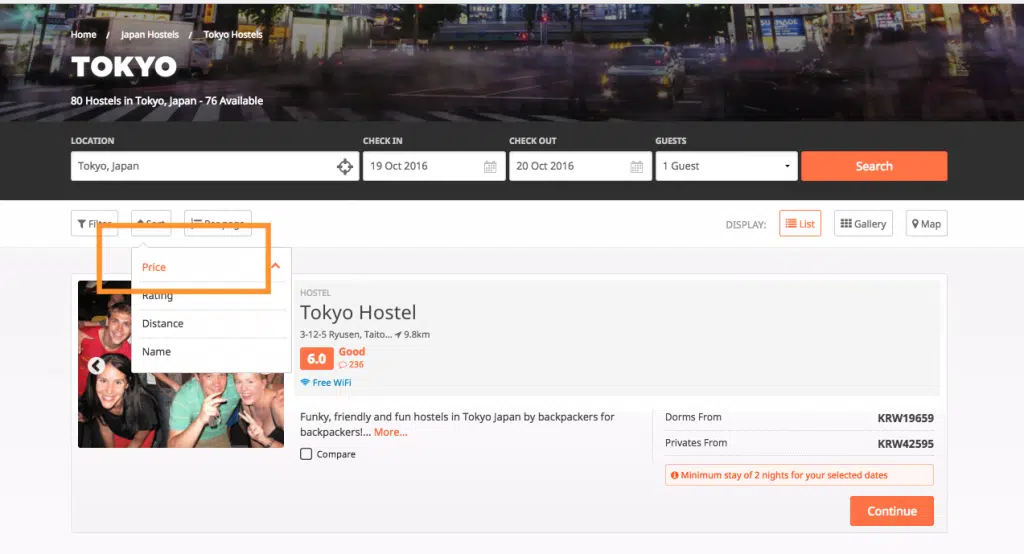The width and height of the screenshot is (1024, 554).
Task: Click the review count speech bubble icon
Action: click(342, 365)
